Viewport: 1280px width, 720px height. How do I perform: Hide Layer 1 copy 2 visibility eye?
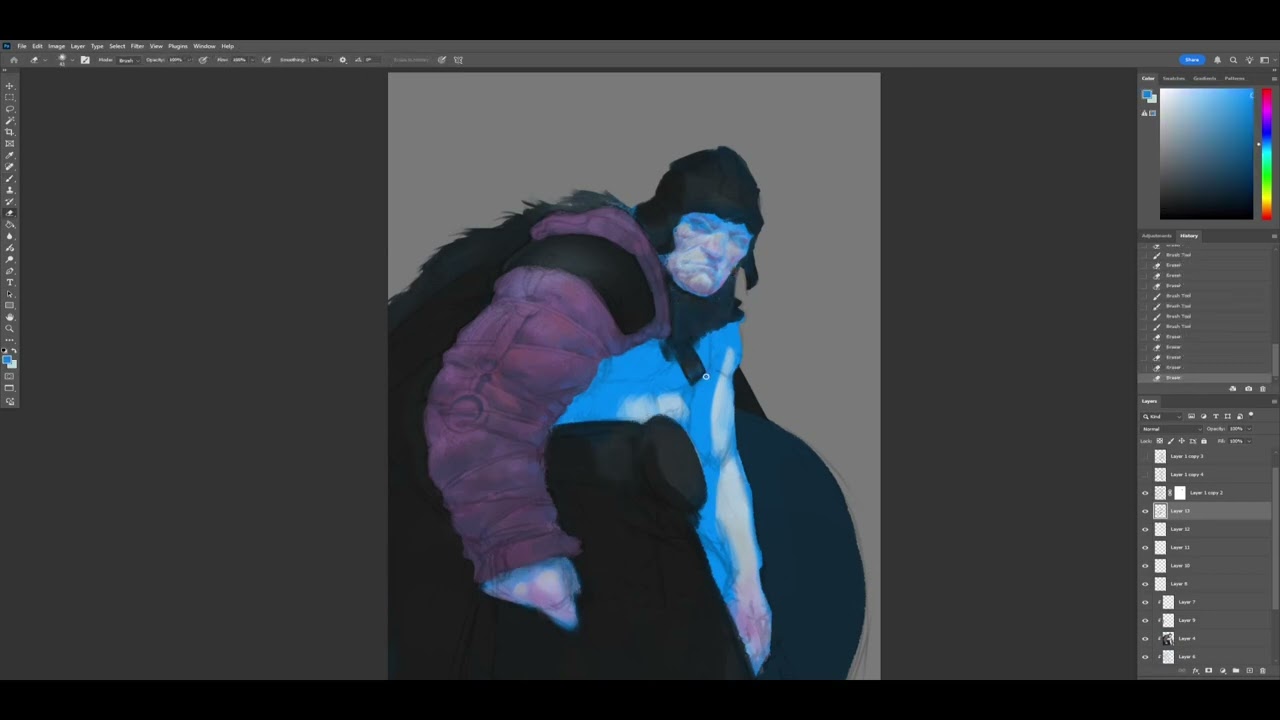(1146, 493)
